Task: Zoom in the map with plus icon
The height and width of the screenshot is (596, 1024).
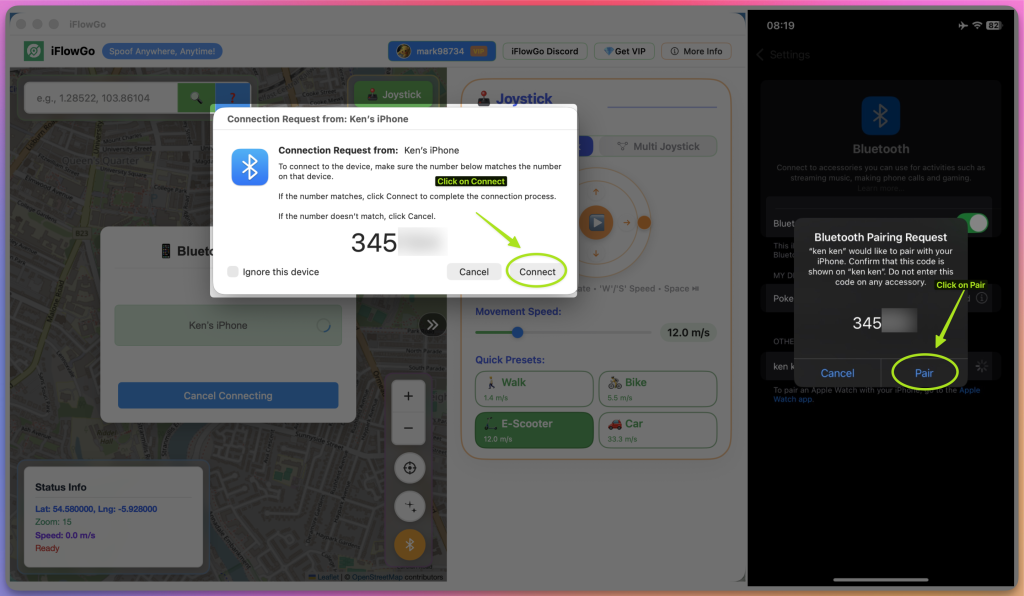Action: coord(408,396)
